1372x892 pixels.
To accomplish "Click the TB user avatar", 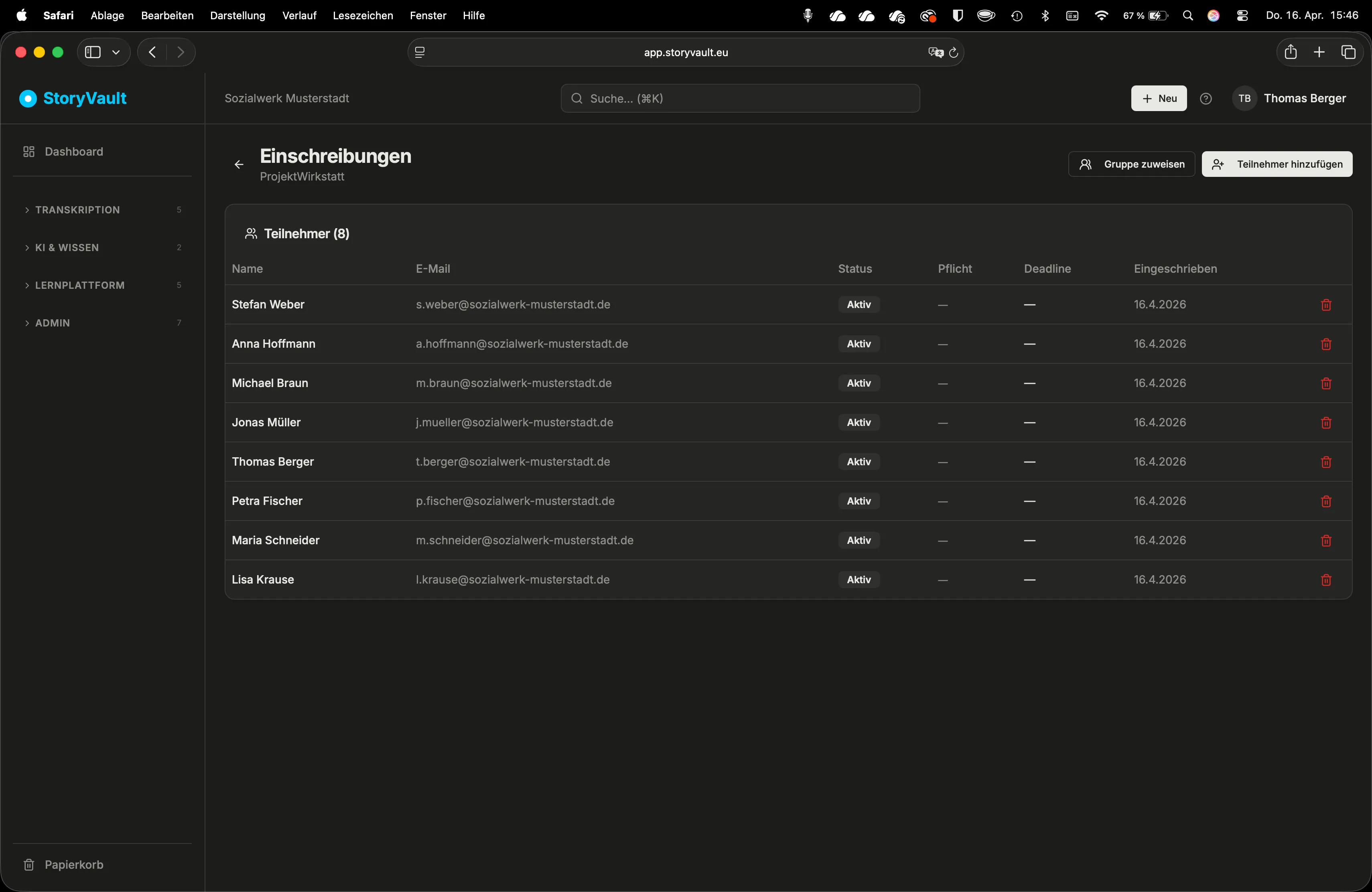I will point(1244,99).
